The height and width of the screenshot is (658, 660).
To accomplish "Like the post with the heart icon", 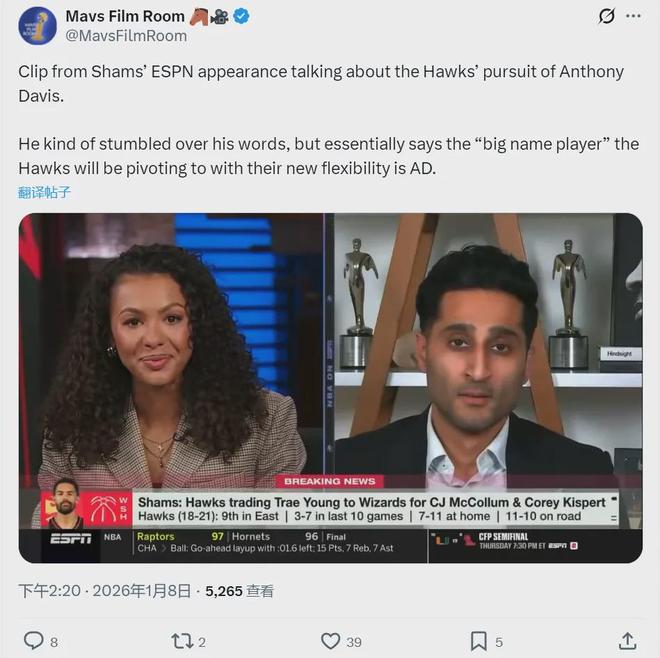I will (x=330, y=640).
